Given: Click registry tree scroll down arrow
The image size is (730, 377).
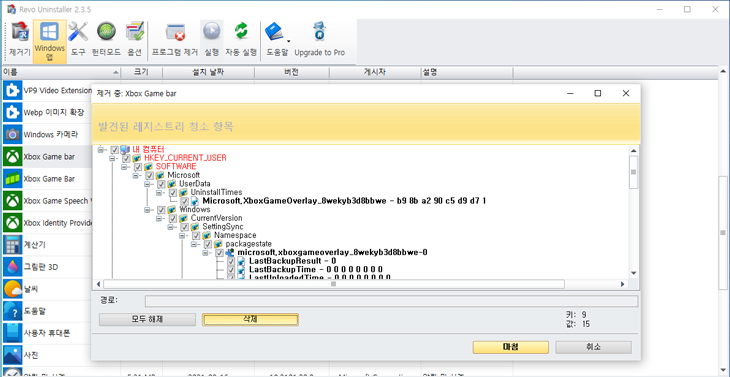Looking at the screenshot, I should pyautogui.click(x=633, y=273).
